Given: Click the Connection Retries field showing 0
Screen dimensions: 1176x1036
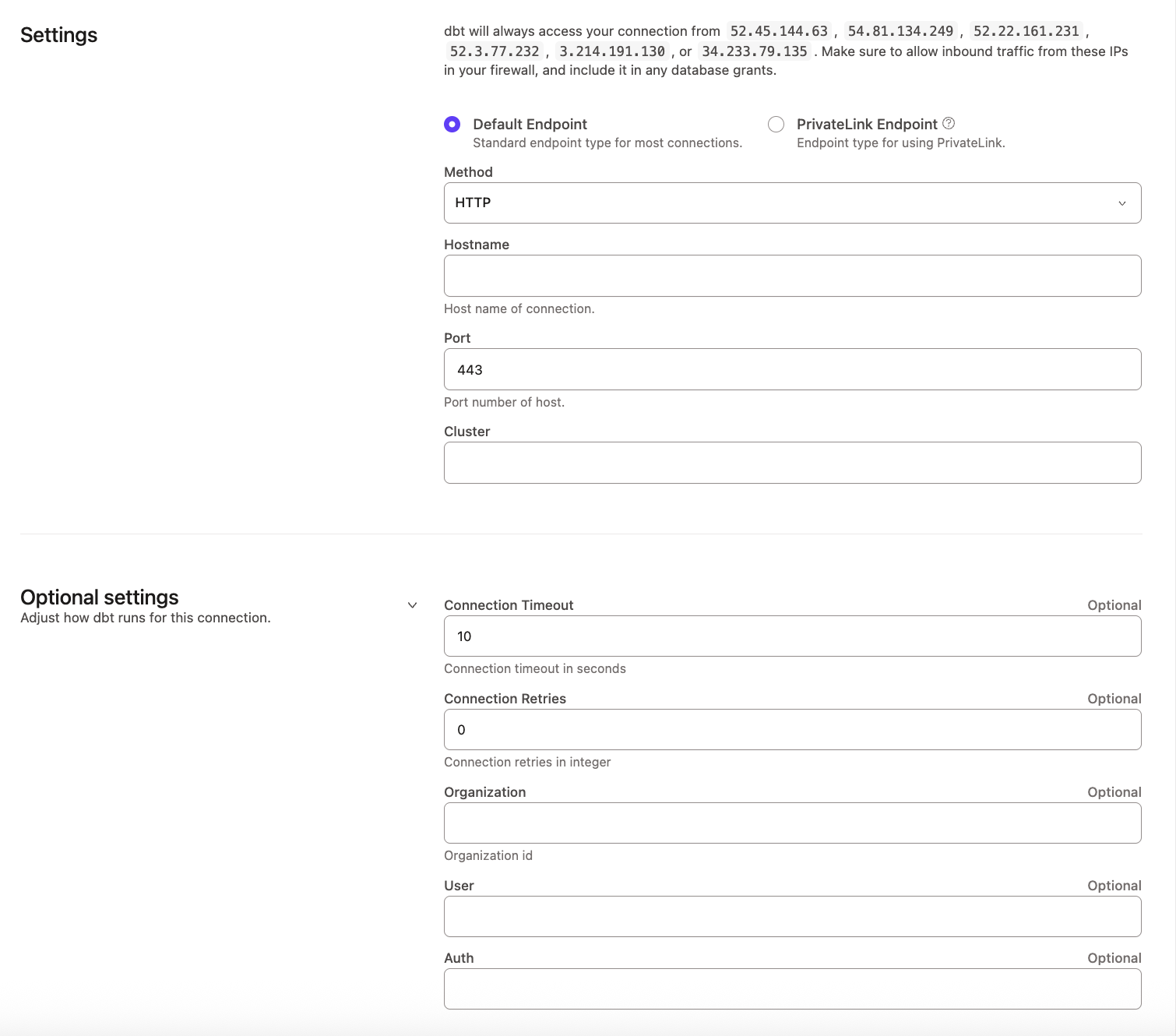Looking at the screenshot, I should [x=791, y=729].
